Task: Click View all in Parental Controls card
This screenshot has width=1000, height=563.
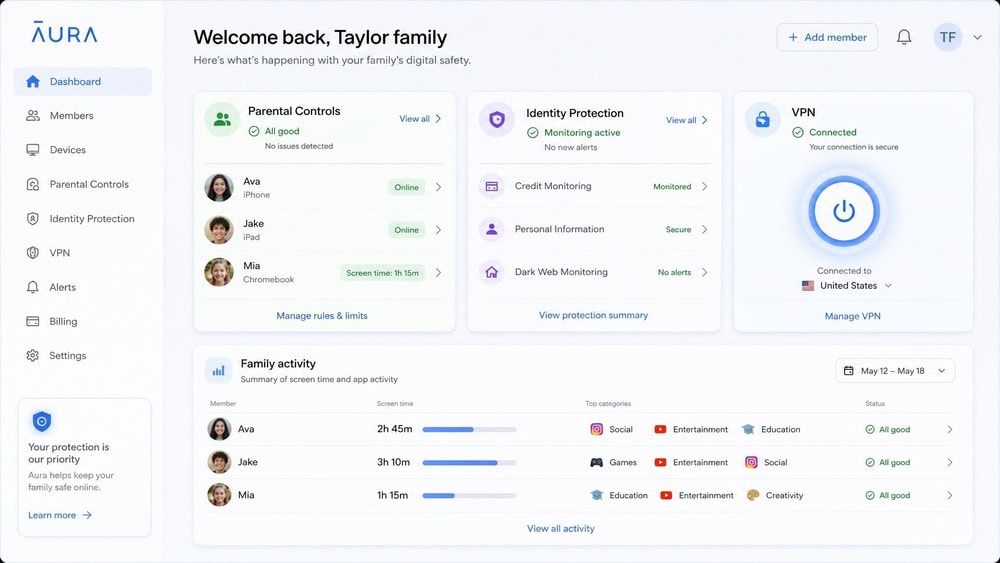Action: click(420, 119)
